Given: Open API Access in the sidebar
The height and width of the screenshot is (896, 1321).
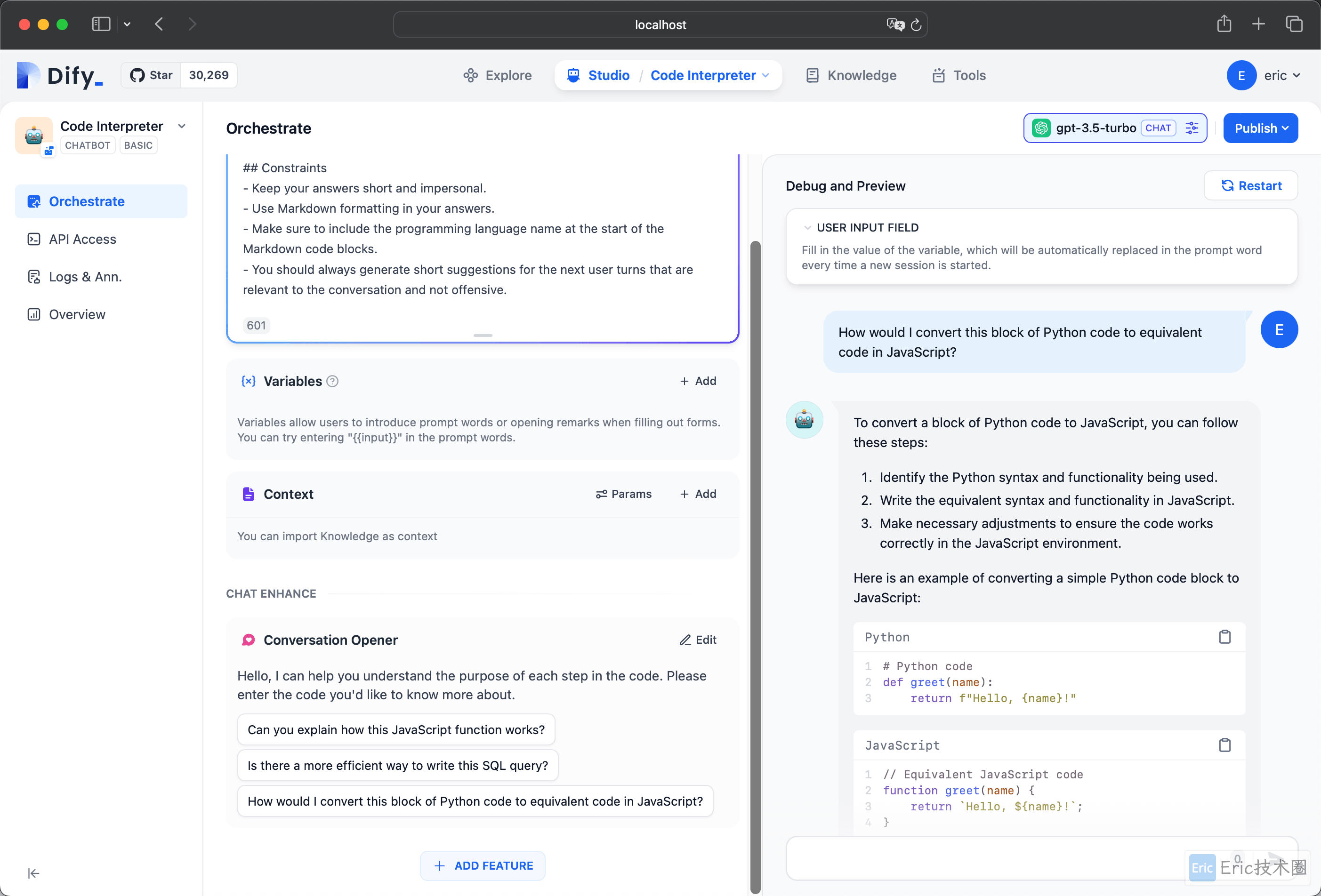Looking at the screenshot, I should coord(101,239).
